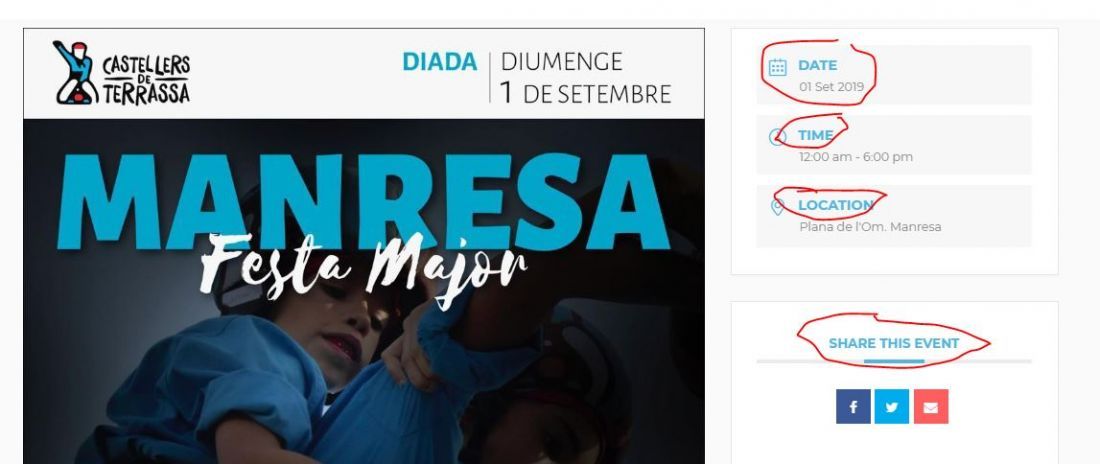Click the DATE heading

(817, 65)
